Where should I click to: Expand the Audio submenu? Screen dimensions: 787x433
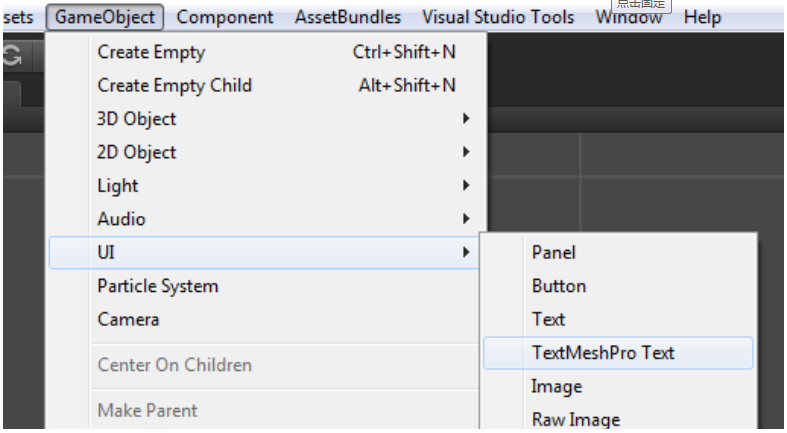click(121, 219)
